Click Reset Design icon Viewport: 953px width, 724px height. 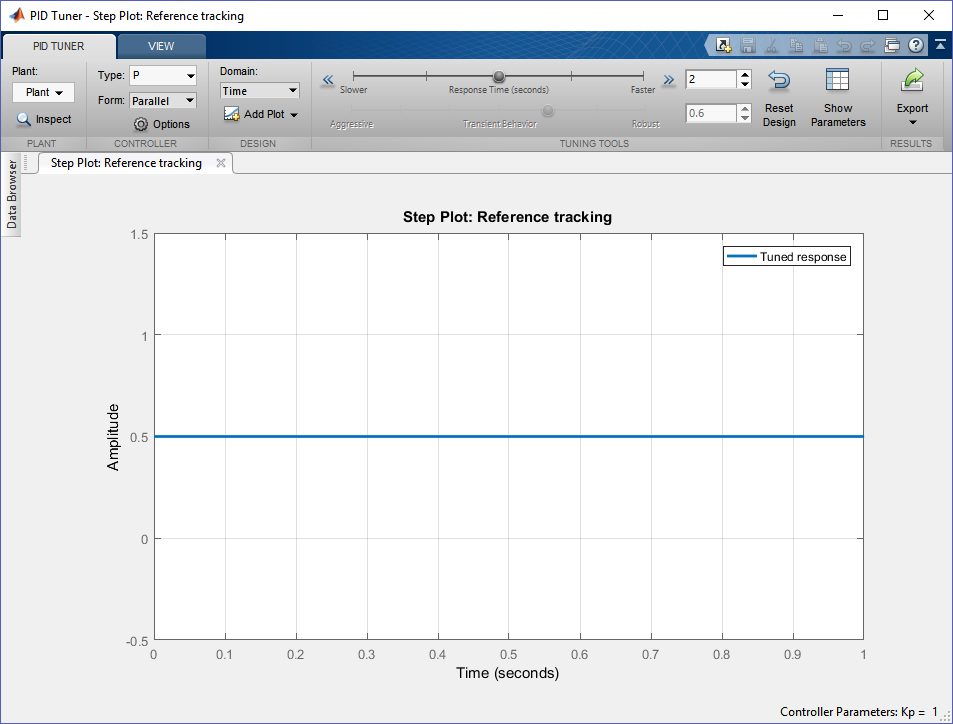(x=779, y=81)
